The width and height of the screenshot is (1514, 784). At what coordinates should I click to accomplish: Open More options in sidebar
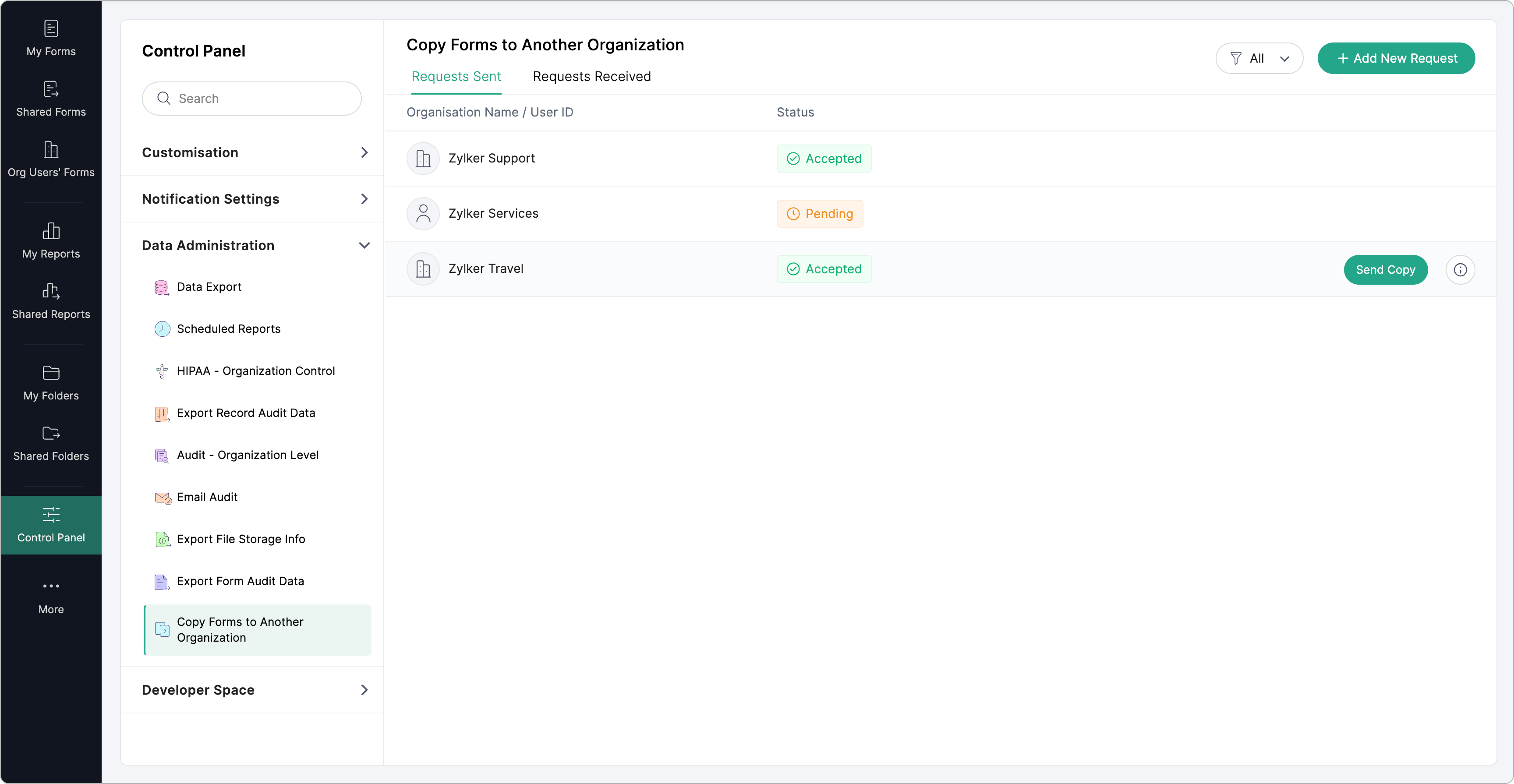[x=51, y=597]
